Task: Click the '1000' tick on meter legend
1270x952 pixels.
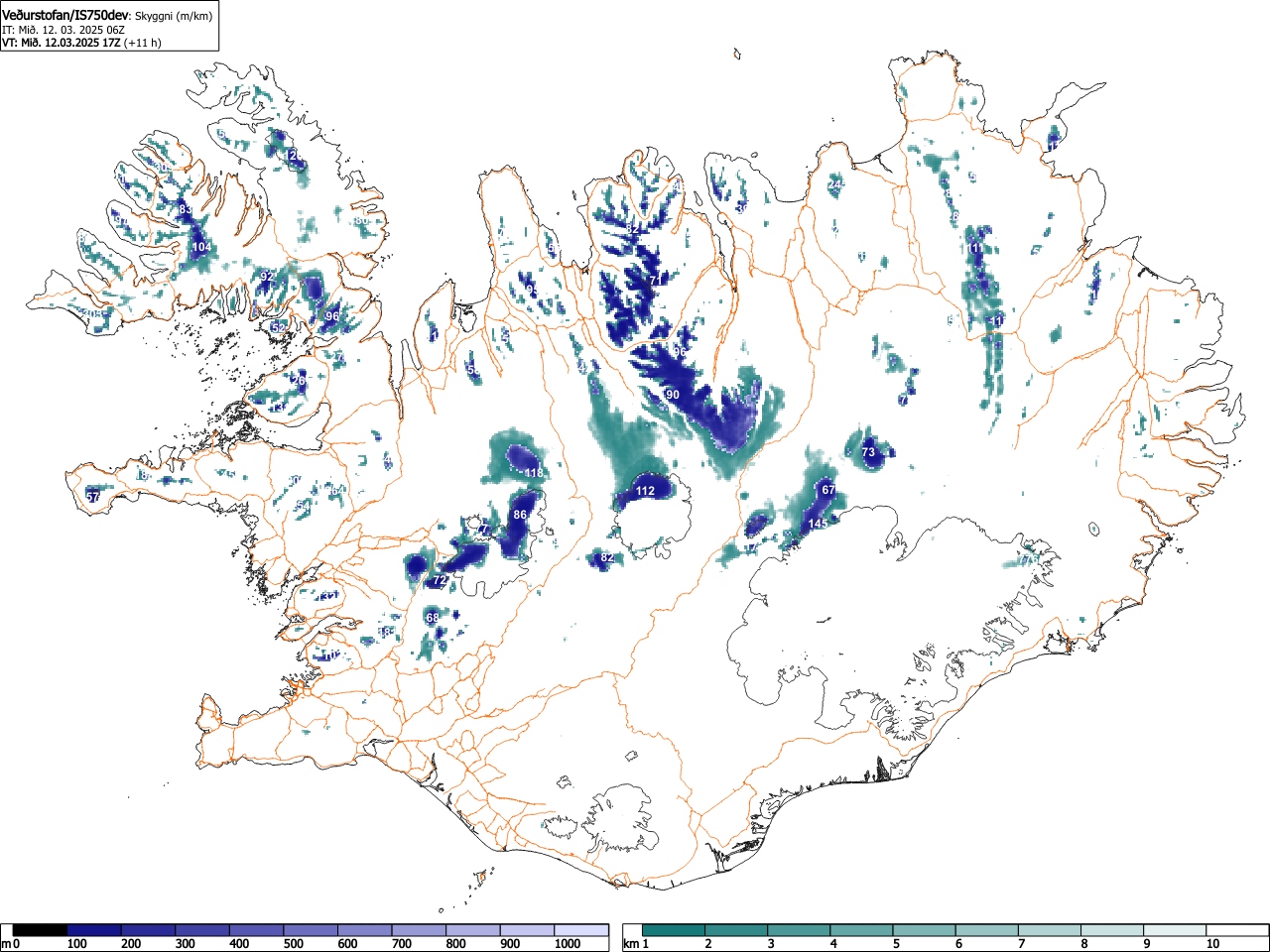Action: pos(568,944)
